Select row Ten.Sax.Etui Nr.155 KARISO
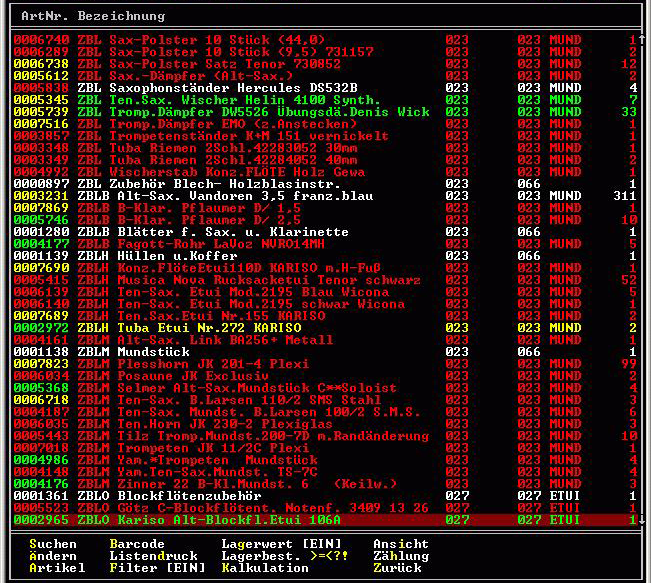The height and width of the screenshot is (583, 651). 325,316
